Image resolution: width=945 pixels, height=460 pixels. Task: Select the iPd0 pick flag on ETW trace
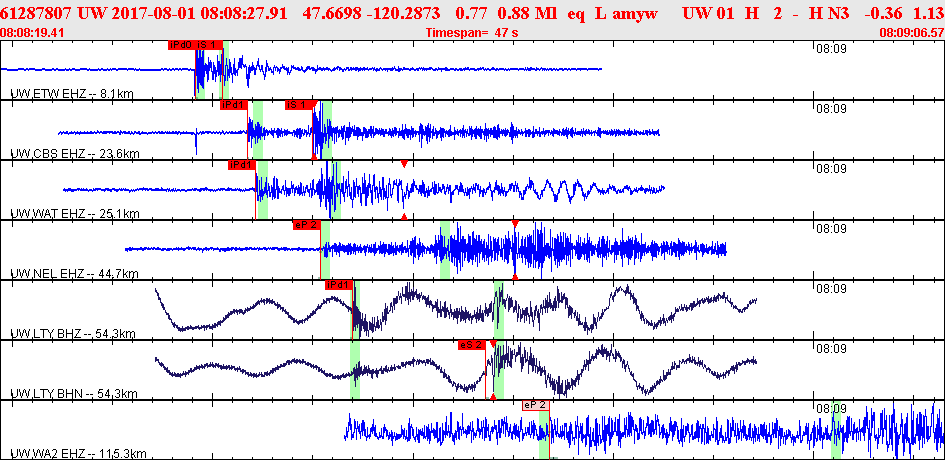pos(181,45)
